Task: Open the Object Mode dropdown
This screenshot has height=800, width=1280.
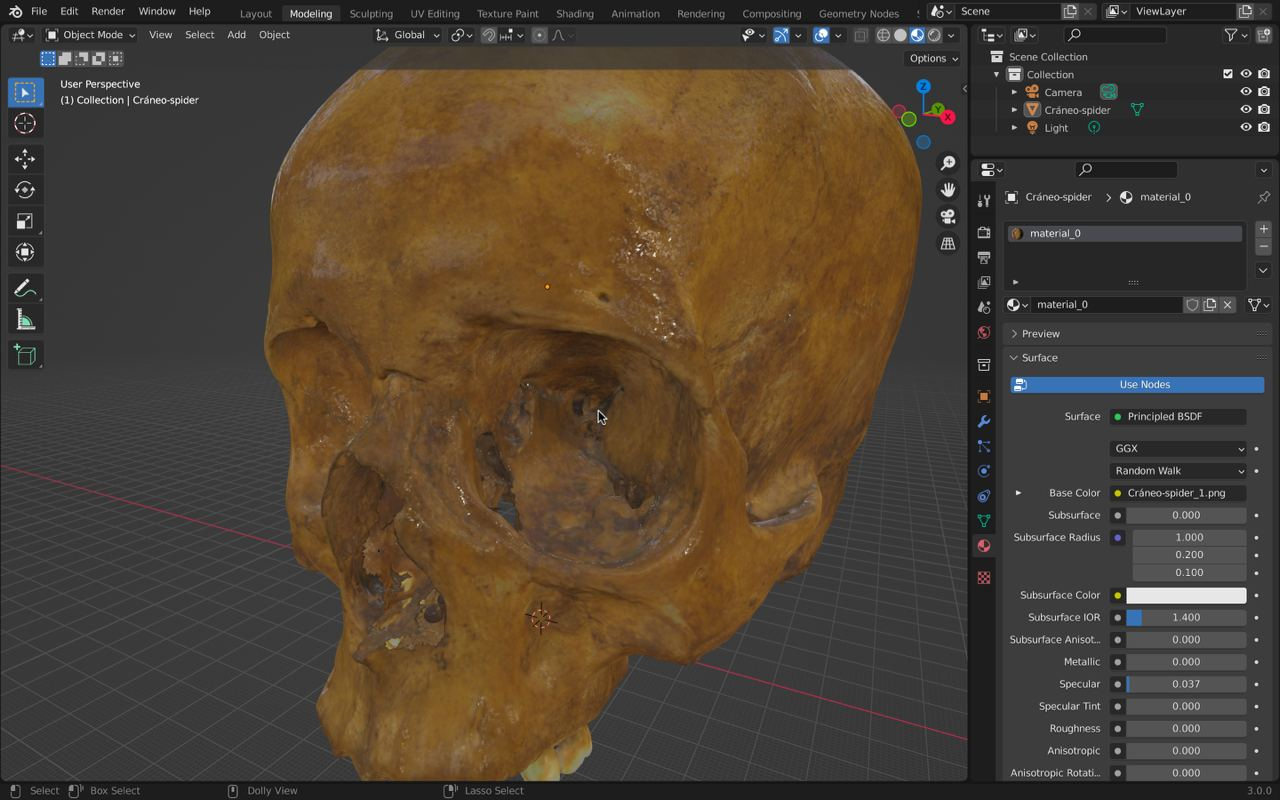Action: click(x=91, y=35)
